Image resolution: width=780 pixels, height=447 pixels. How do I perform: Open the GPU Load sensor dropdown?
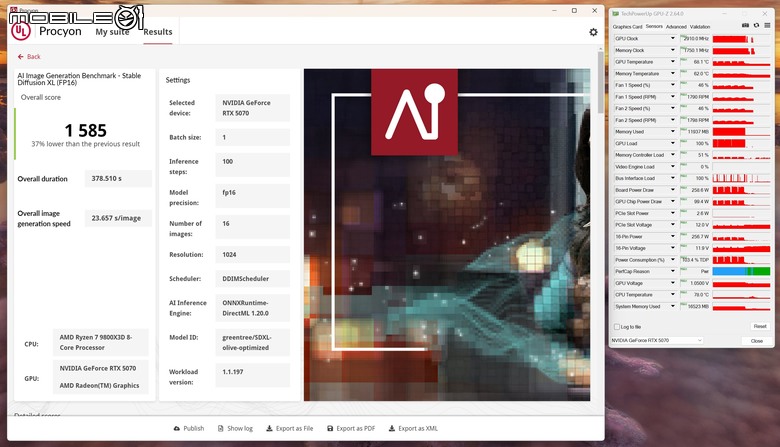(673, 143)
